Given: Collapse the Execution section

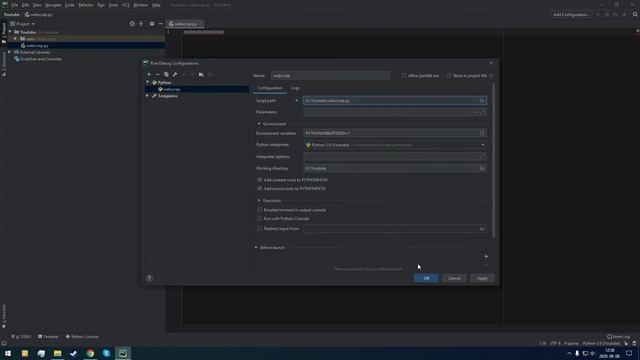Looking at the screenshot, I should point(259,200).
